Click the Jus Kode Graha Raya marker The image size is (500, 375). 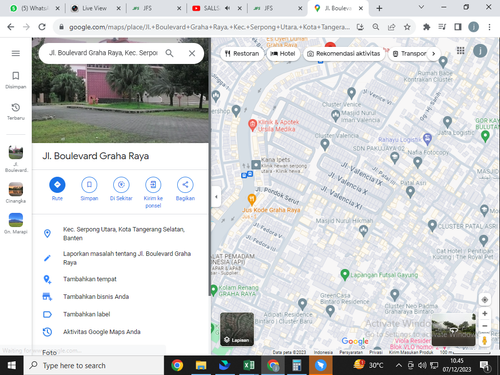252,200
